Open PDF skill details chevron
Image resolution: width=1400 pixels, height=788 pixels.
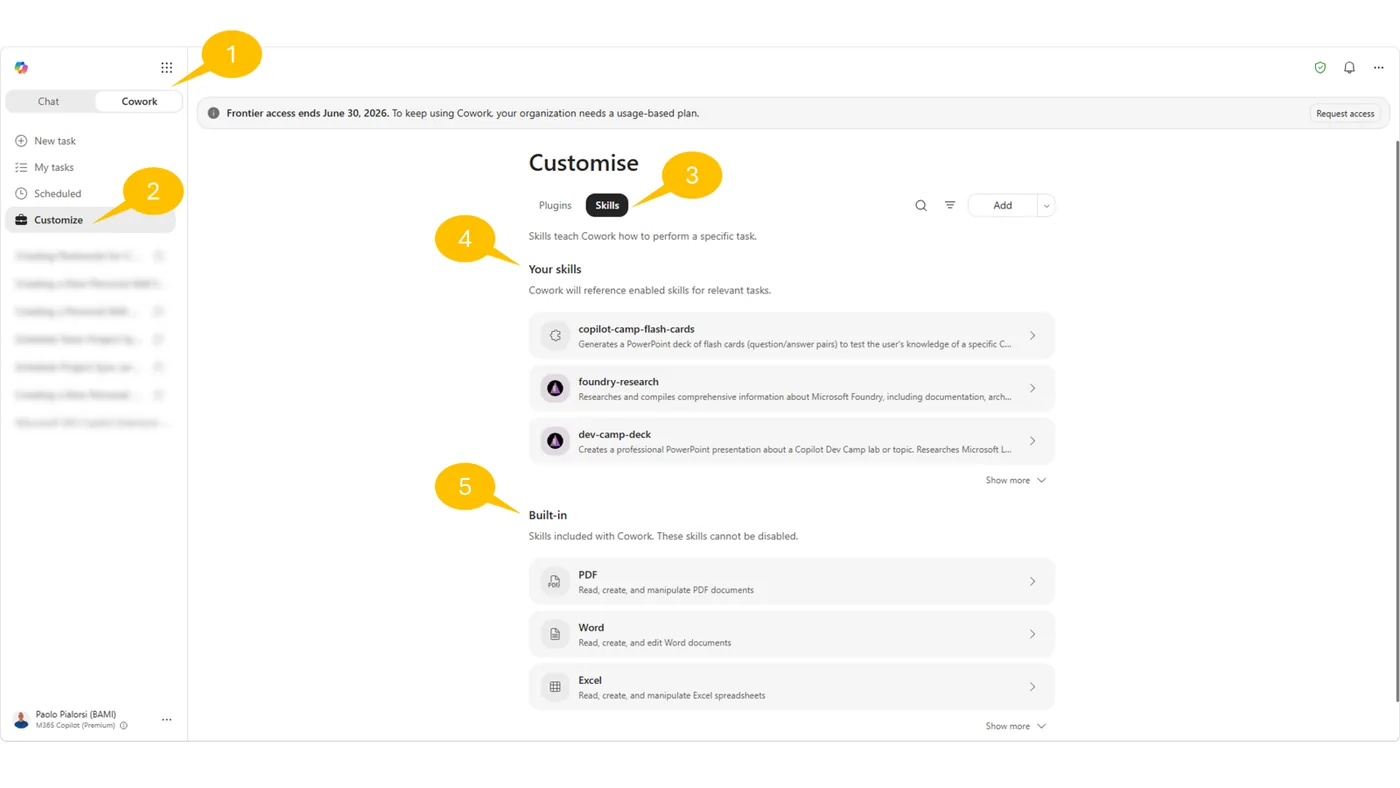coord(1033,581)
